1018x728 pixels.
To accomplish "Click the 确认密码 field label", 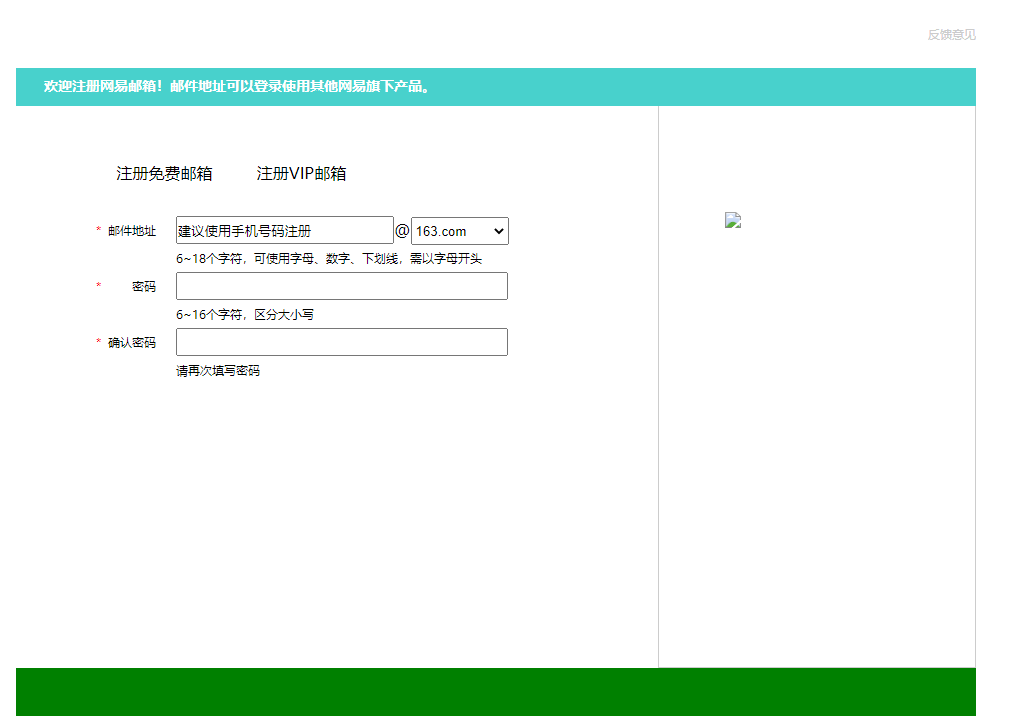I will (x=132, y=342).
